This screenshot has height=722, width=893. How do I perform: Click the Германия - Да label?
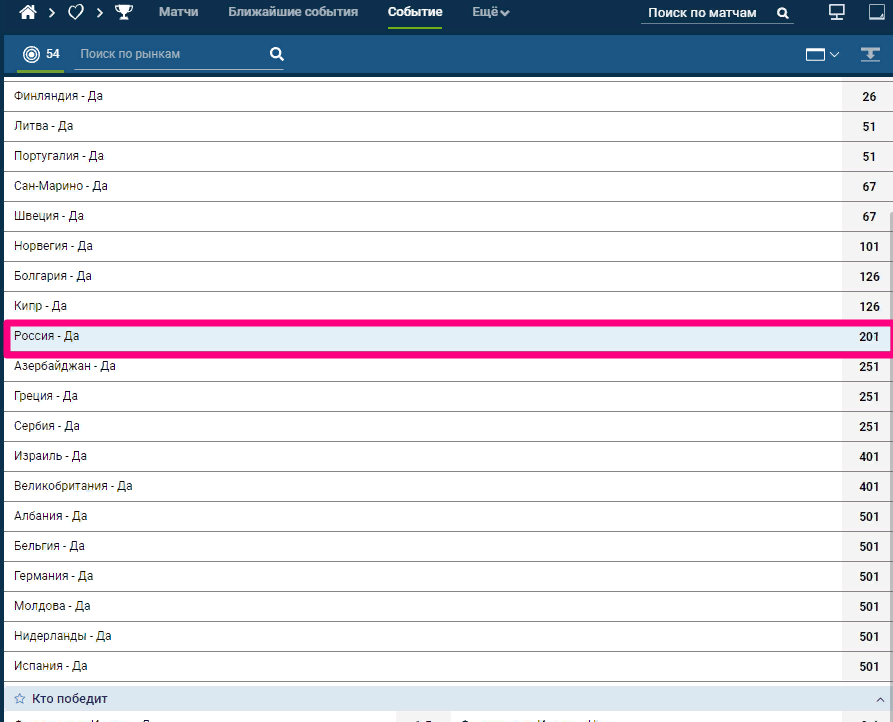(x=54, y=576)
